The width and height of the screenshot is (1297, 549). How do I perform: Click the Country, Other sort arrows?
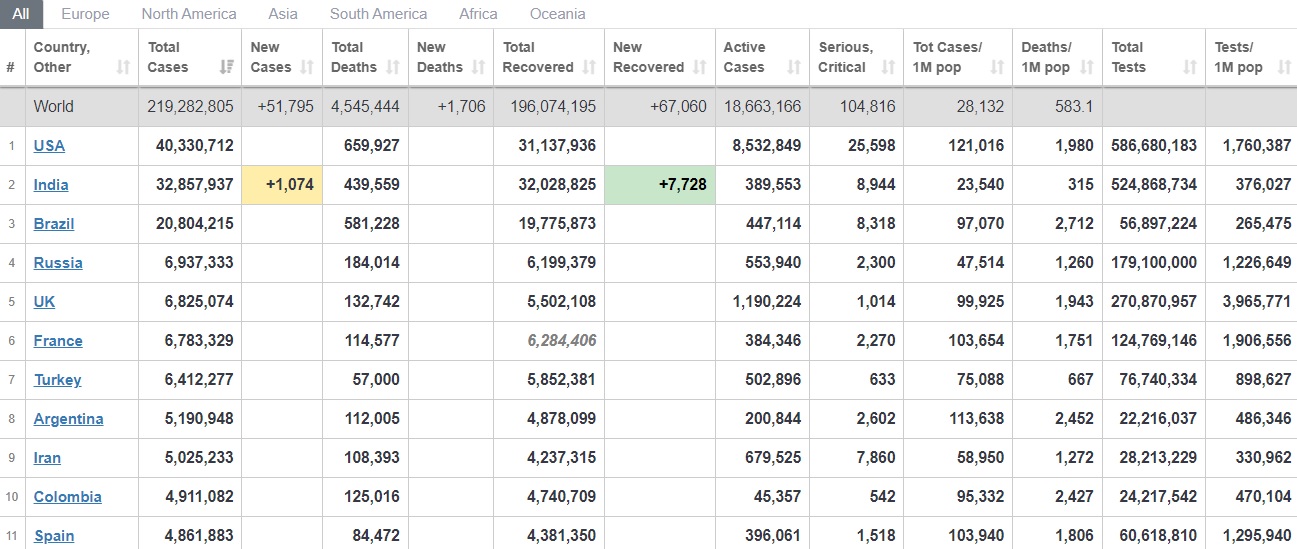pyautogui.click(x=123, y=67)
